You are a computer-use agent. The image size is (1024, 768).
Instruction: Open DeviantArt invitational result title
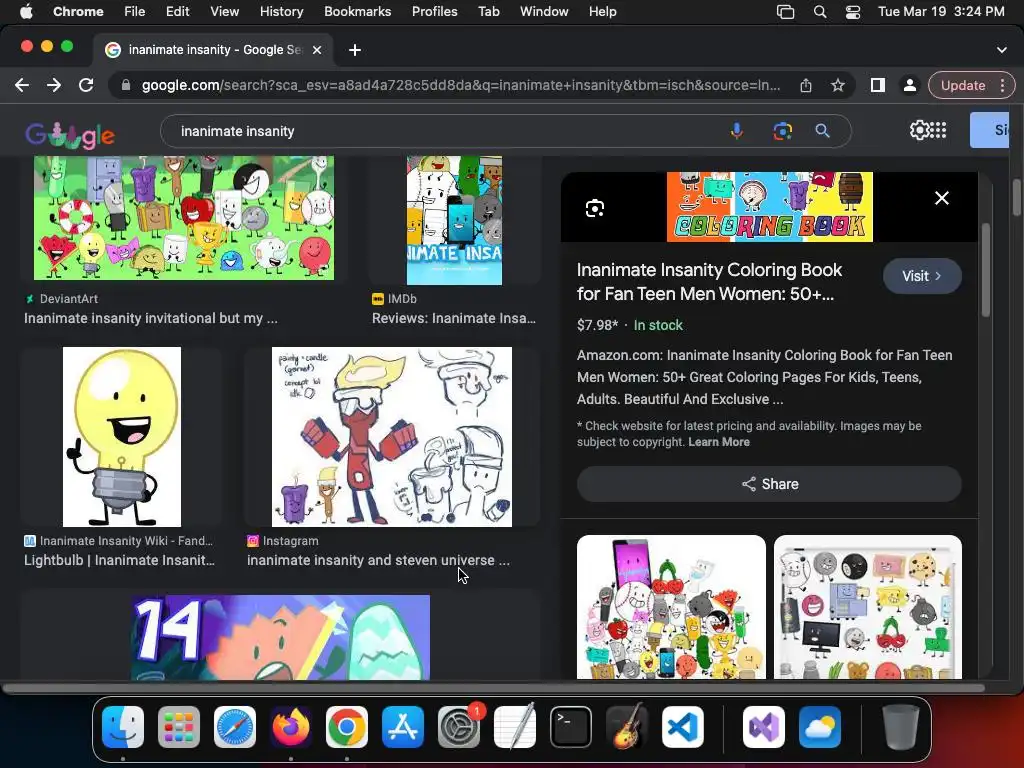[151, 318]
